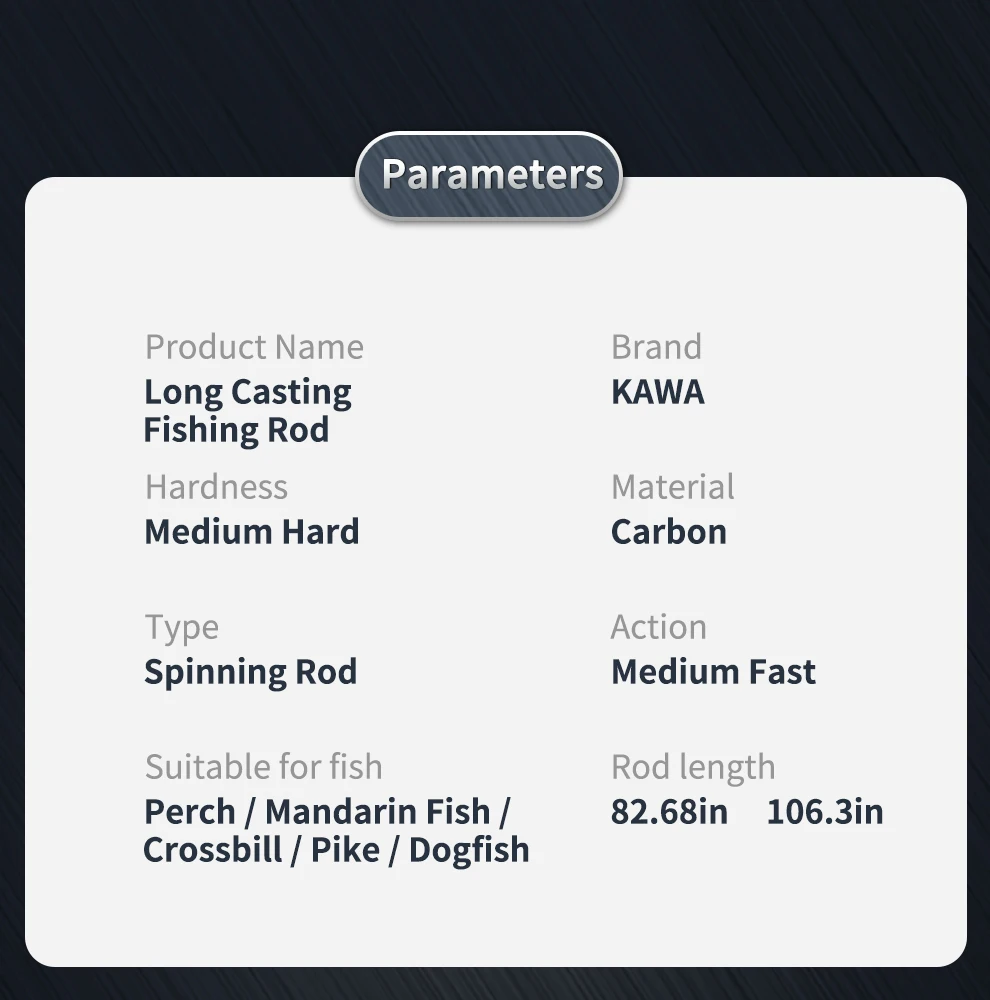Select the Medium Fast value
This screenshot has height=1000, width=990.
pos(713,671)
